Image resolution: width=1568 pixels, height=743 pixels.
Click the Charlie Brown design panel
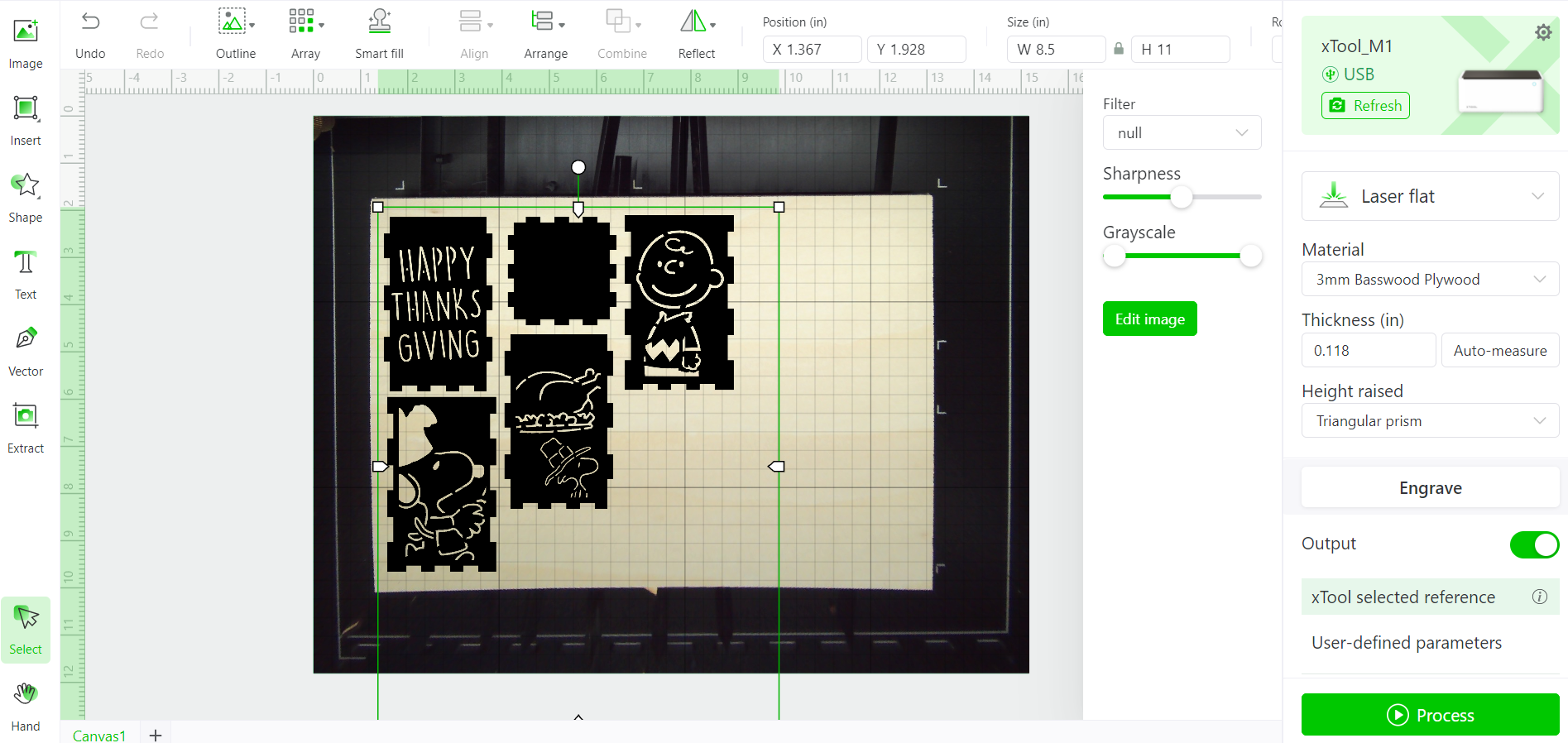(x=679, y=302)
